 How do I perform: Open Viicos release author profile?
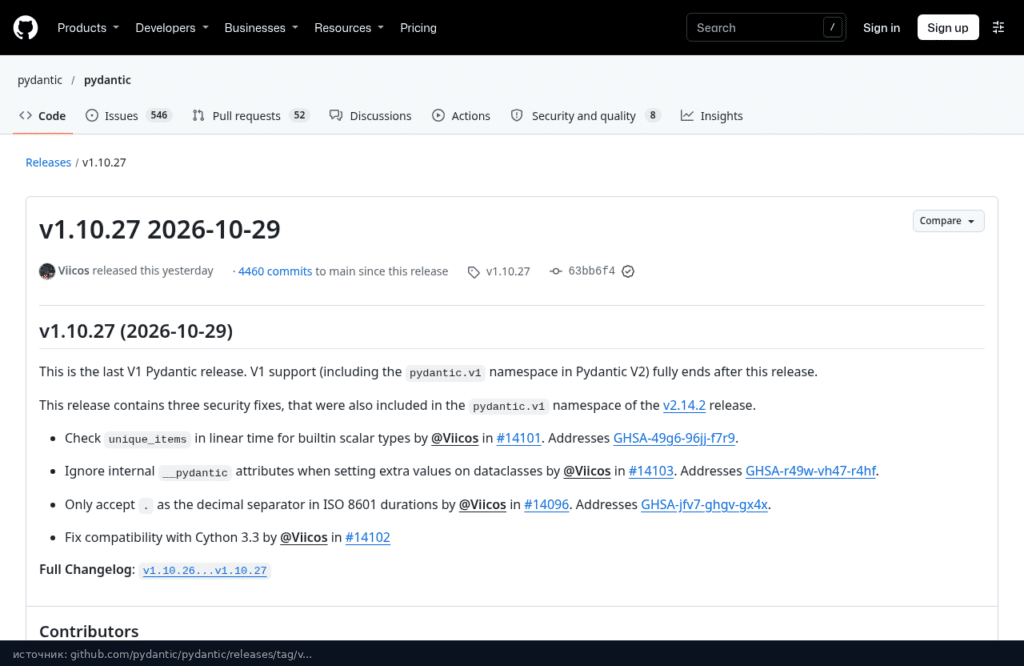click(74, 270)
